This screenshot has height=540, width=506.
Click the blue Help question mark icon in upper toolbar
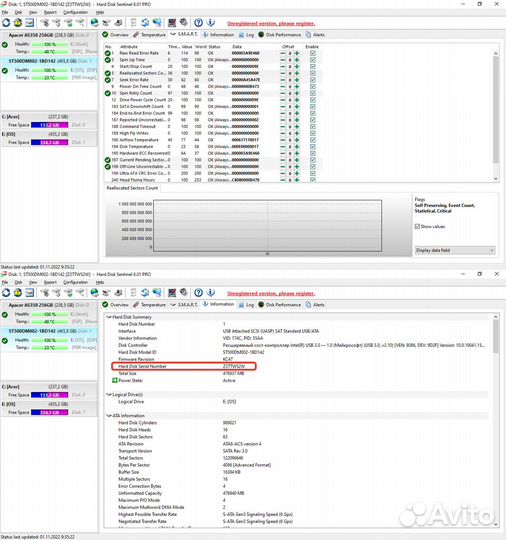pos(198,23)
